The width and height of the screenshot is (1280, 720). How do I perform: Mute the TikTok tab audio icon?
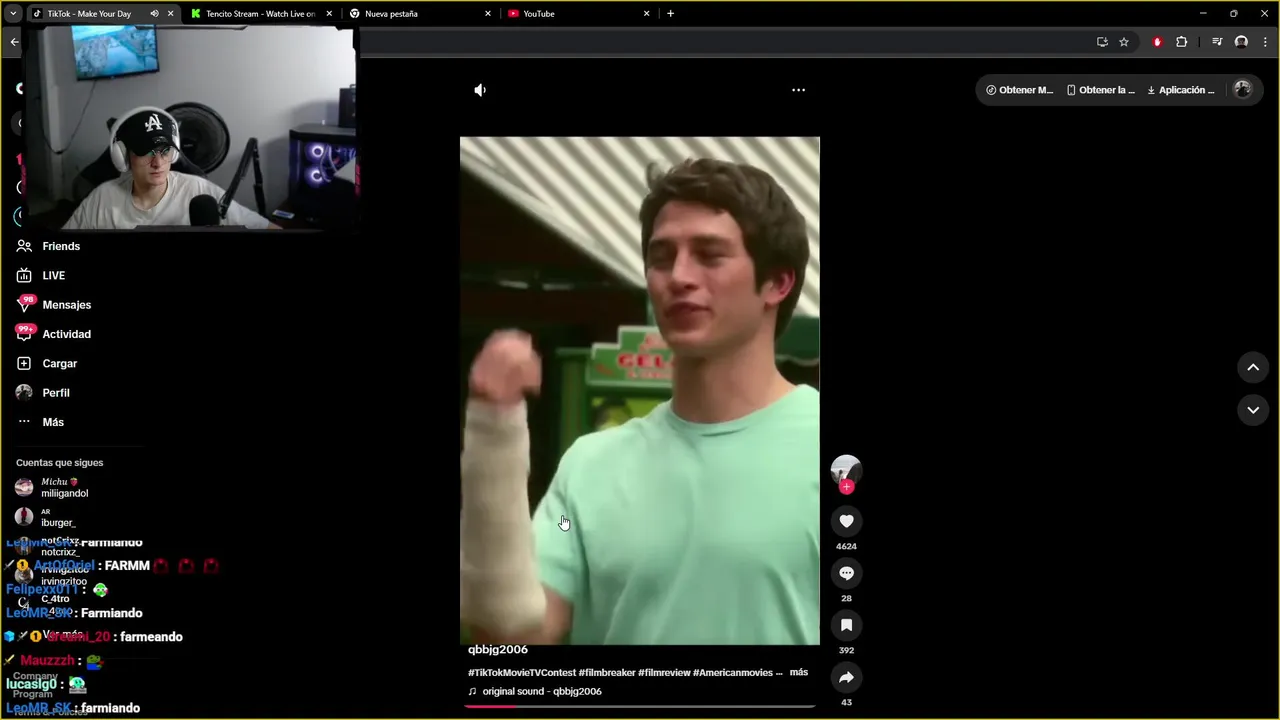(x=154, y=14)
